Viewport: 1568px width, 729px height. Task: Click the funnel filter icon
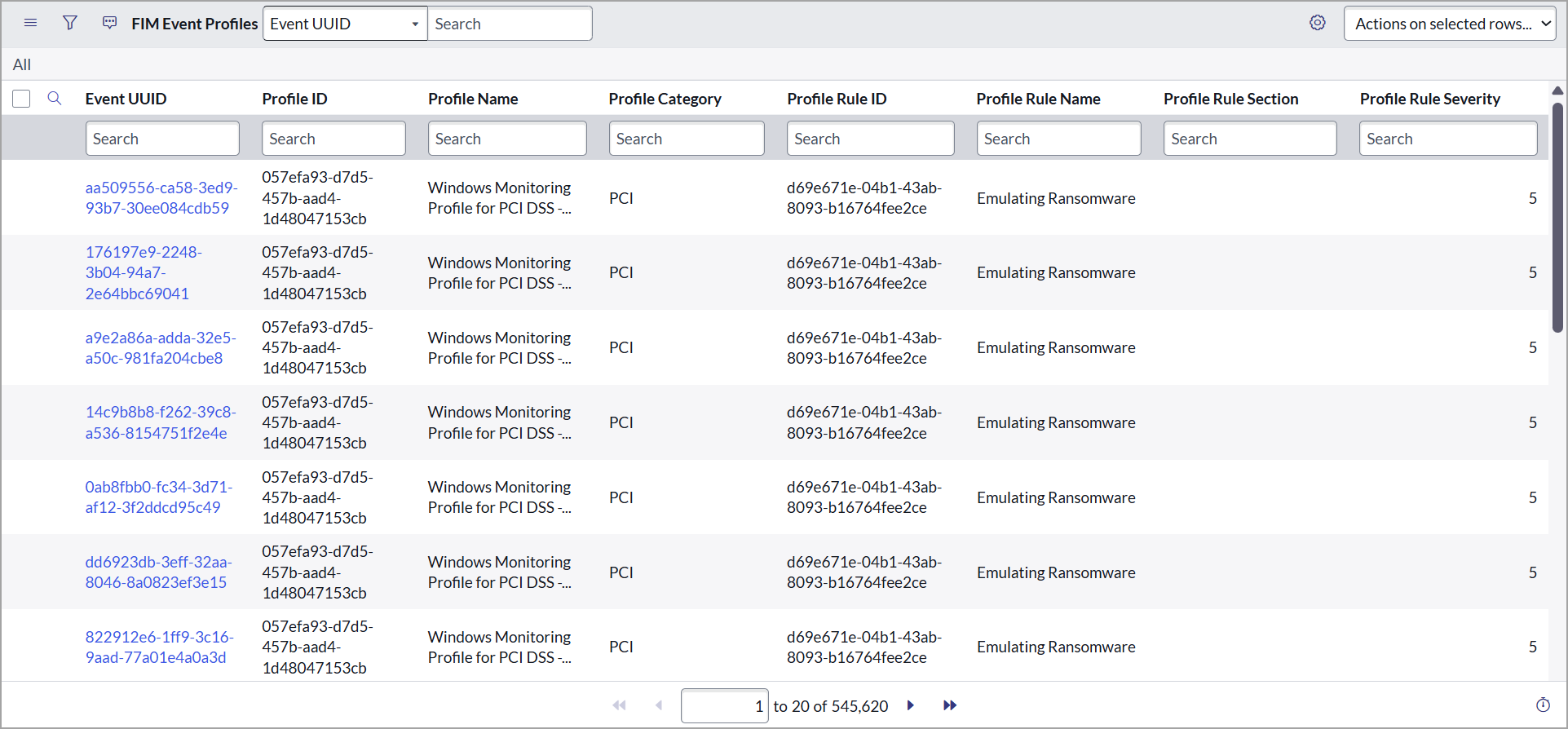(x=70, y=23)
